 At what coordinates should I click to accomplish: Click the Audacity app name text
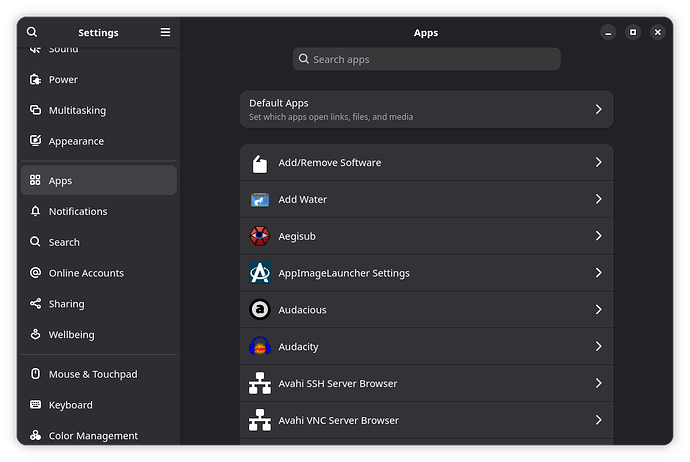point(298,347)
